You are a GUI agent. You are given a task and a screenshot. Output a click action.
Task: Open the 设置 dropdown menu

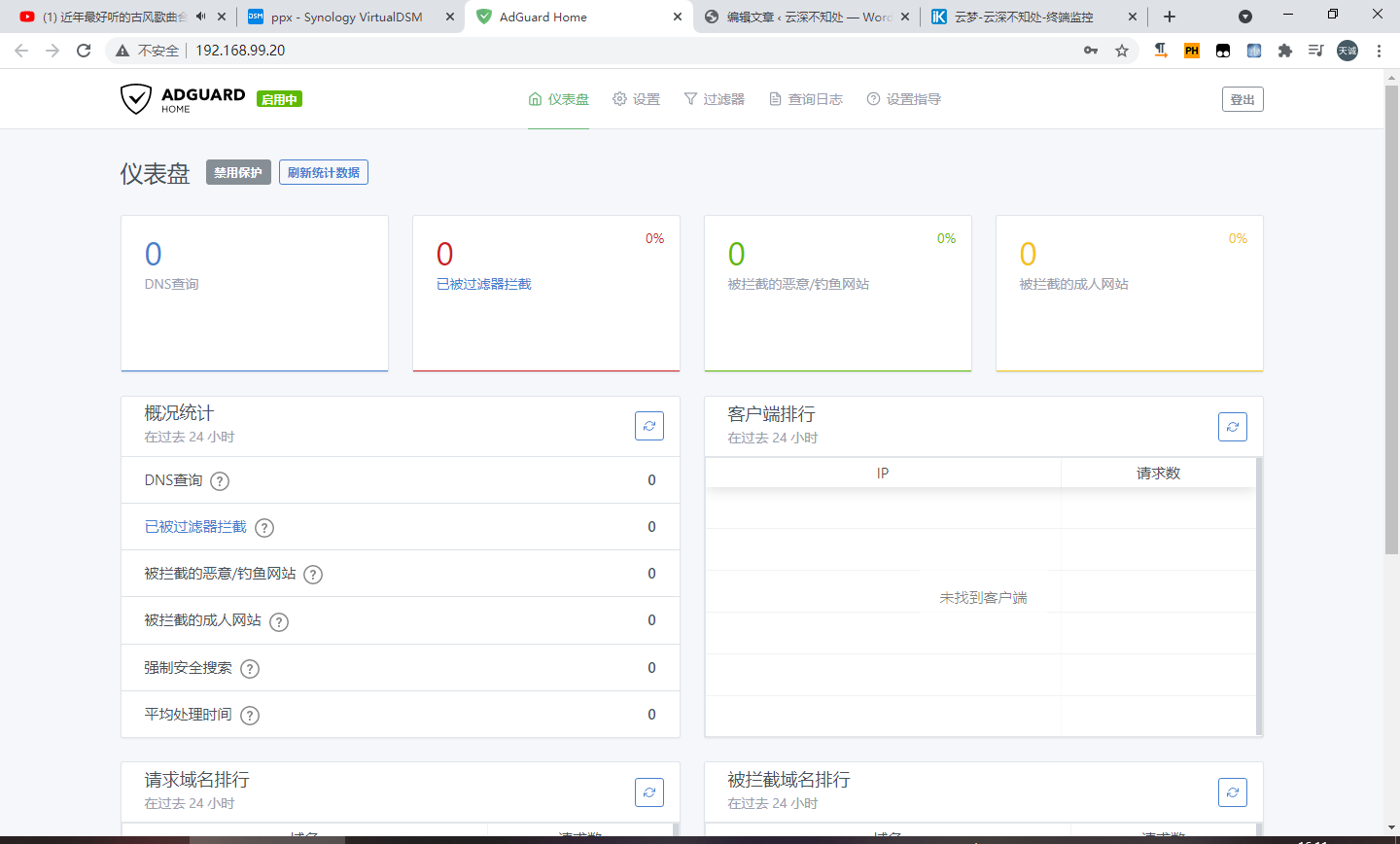636,99
